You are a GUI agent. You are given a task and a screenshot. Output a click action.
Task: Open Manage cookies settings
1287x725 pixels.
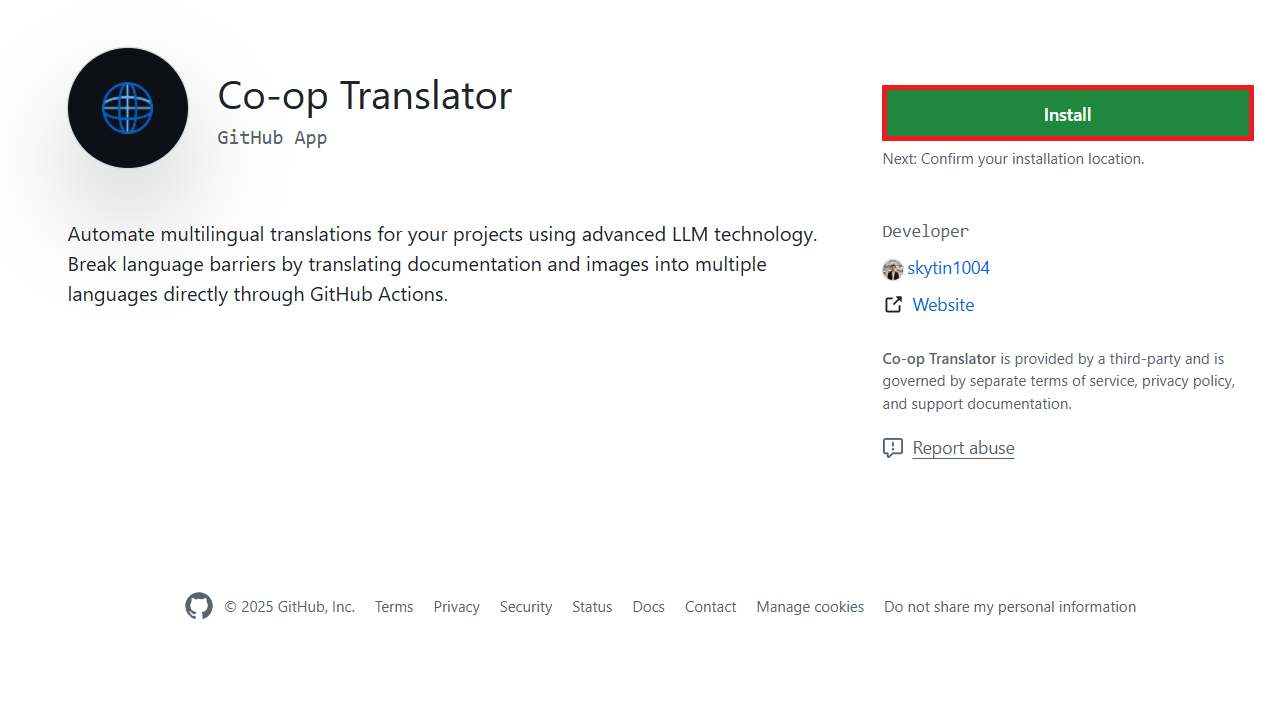tap(810, 607)
